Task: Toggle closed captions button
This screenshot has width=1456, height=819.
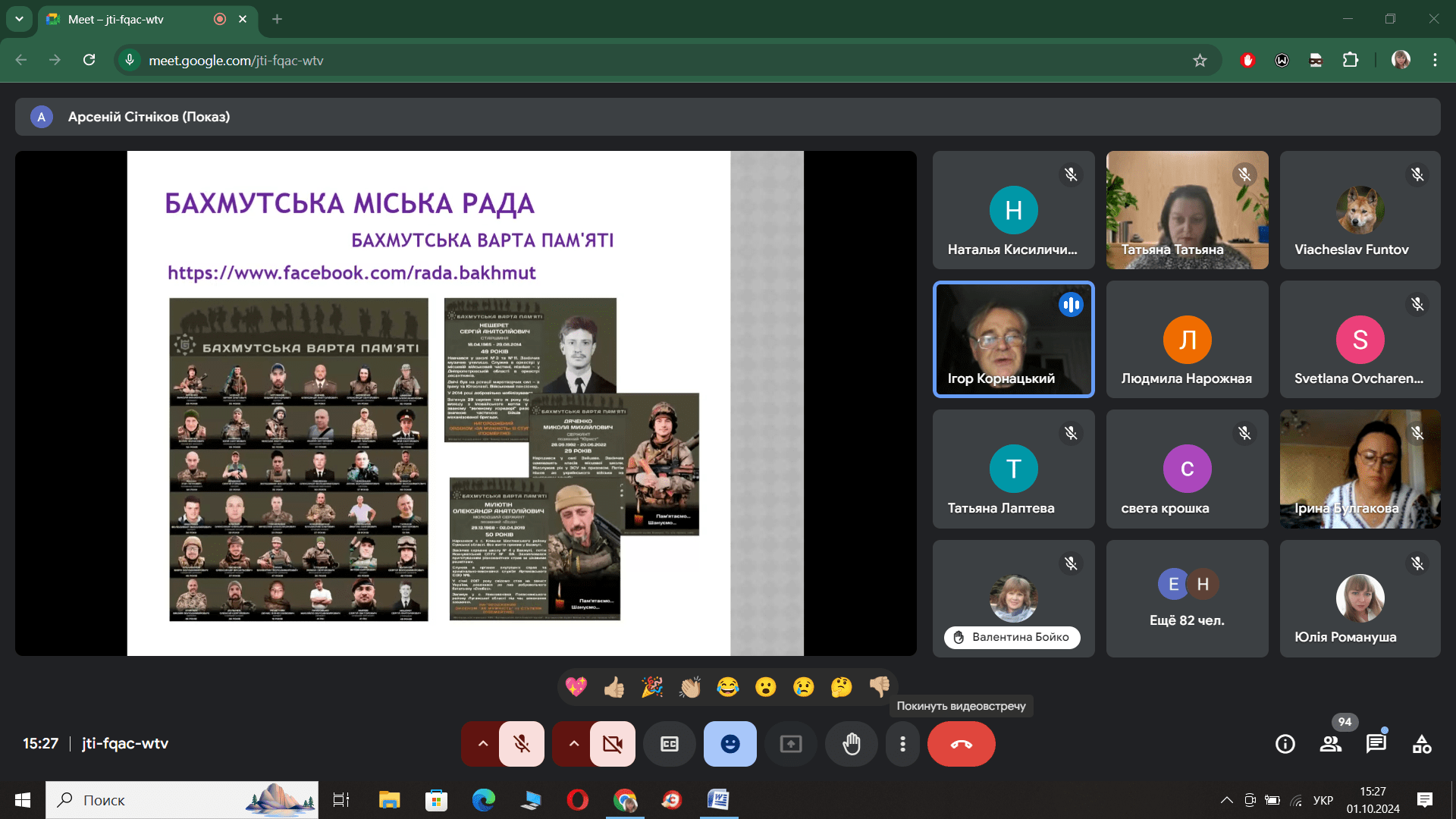Action: coord(670,744)
